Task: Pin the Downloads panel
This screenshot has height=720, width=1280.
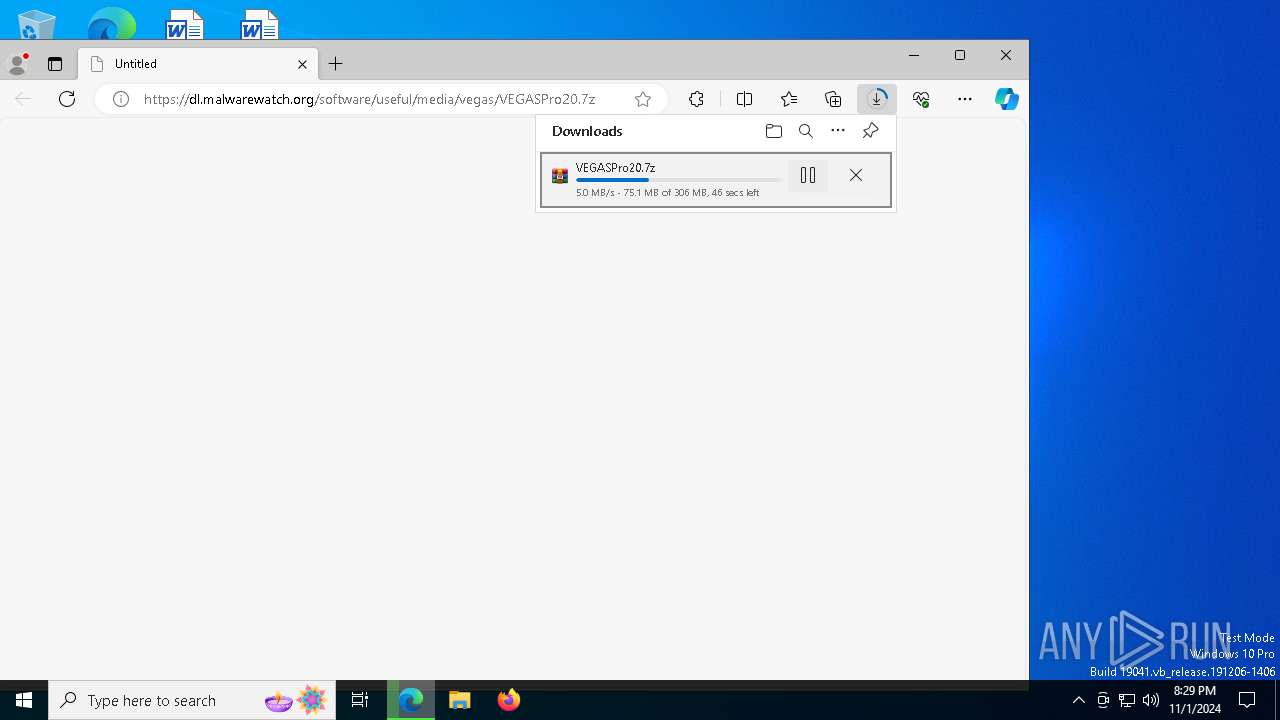Action: (x=870, y=131)
